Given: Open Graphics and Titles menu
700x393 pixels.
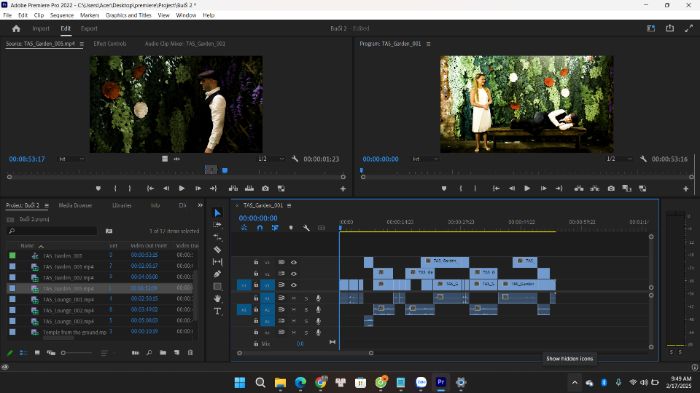Looking at the screenshot, I should (x=128, y=15).
